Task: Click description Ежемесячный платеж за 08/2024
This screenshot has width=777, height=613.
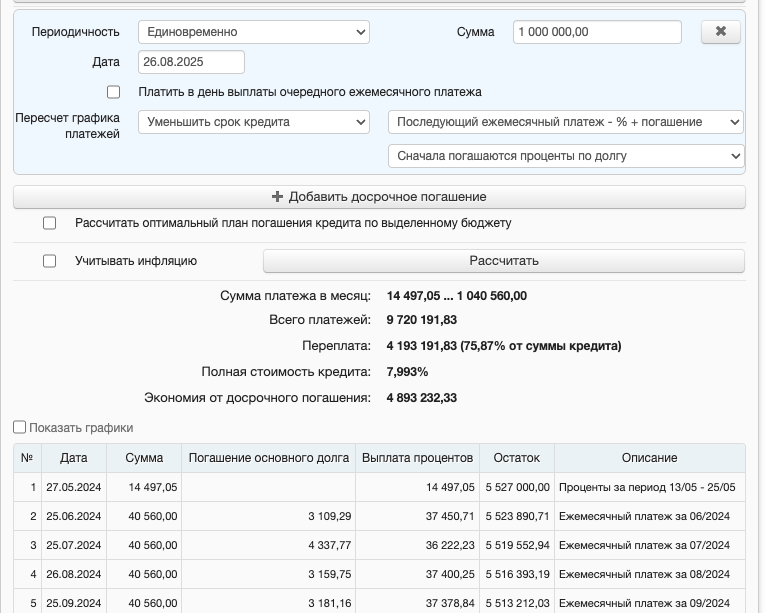Action: click(x=644, y=574)
